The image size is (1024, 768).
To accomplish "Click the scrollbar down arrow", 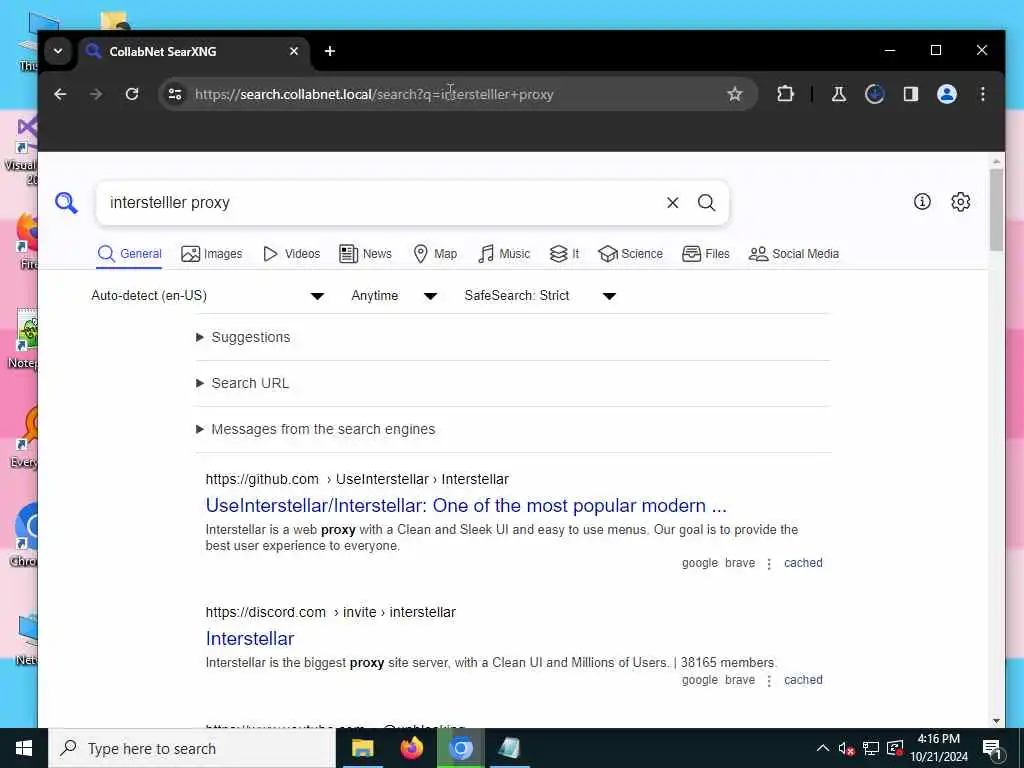I will 996,720.
